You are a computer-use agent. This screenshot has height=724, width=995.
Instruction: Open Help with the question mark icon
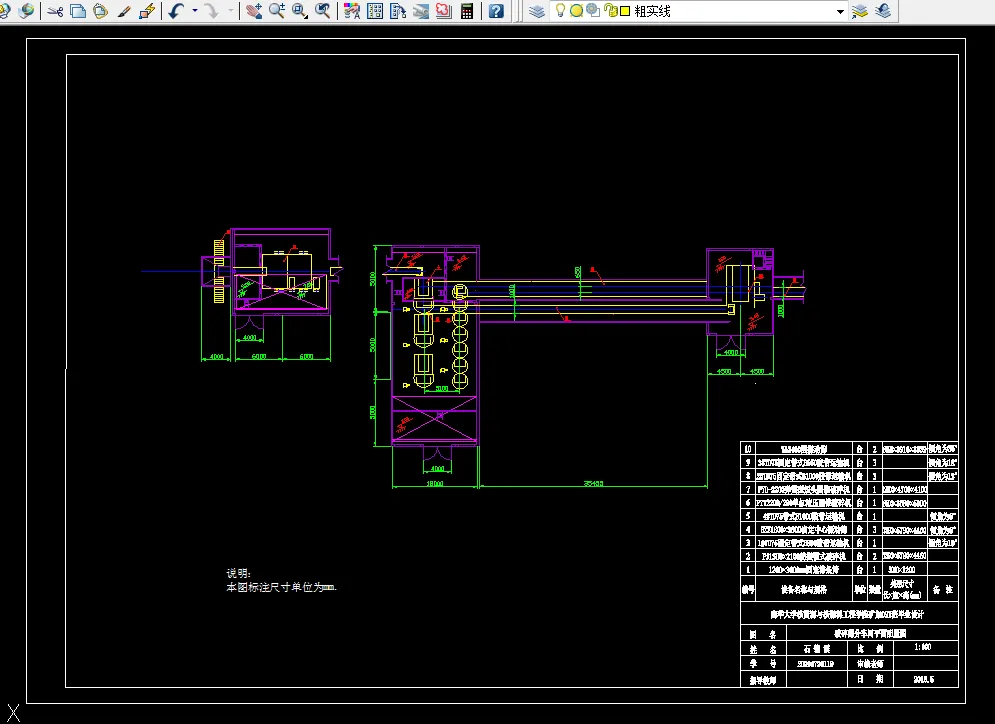496,11
